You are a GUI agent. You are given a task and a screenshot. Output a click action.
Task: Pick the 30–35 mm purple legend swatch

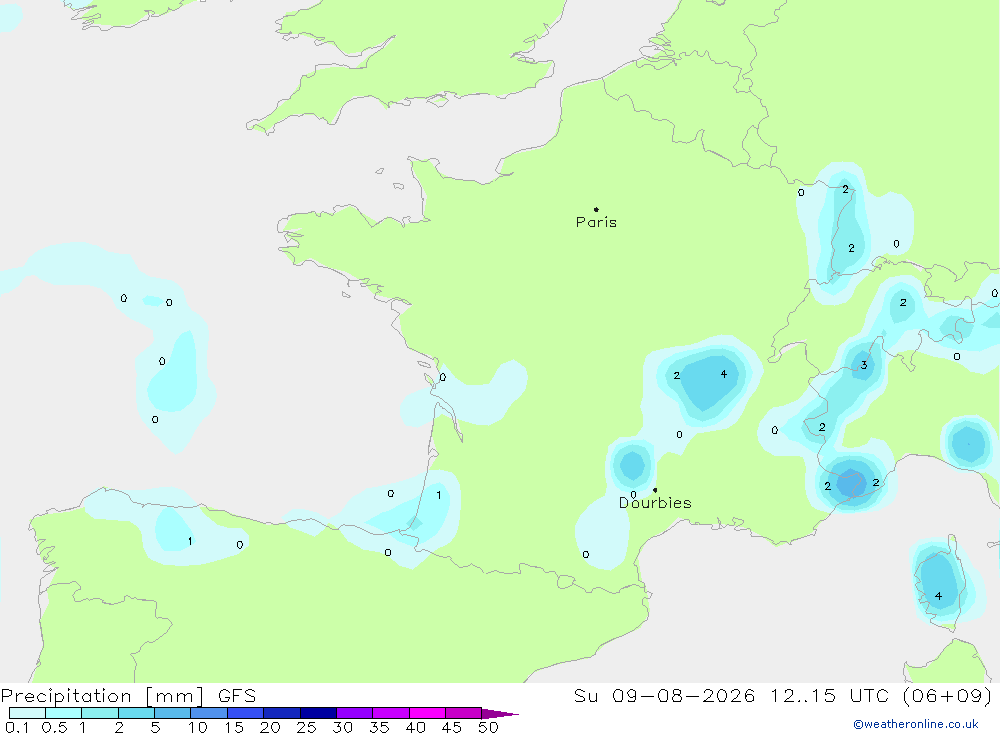coord(354,713)
